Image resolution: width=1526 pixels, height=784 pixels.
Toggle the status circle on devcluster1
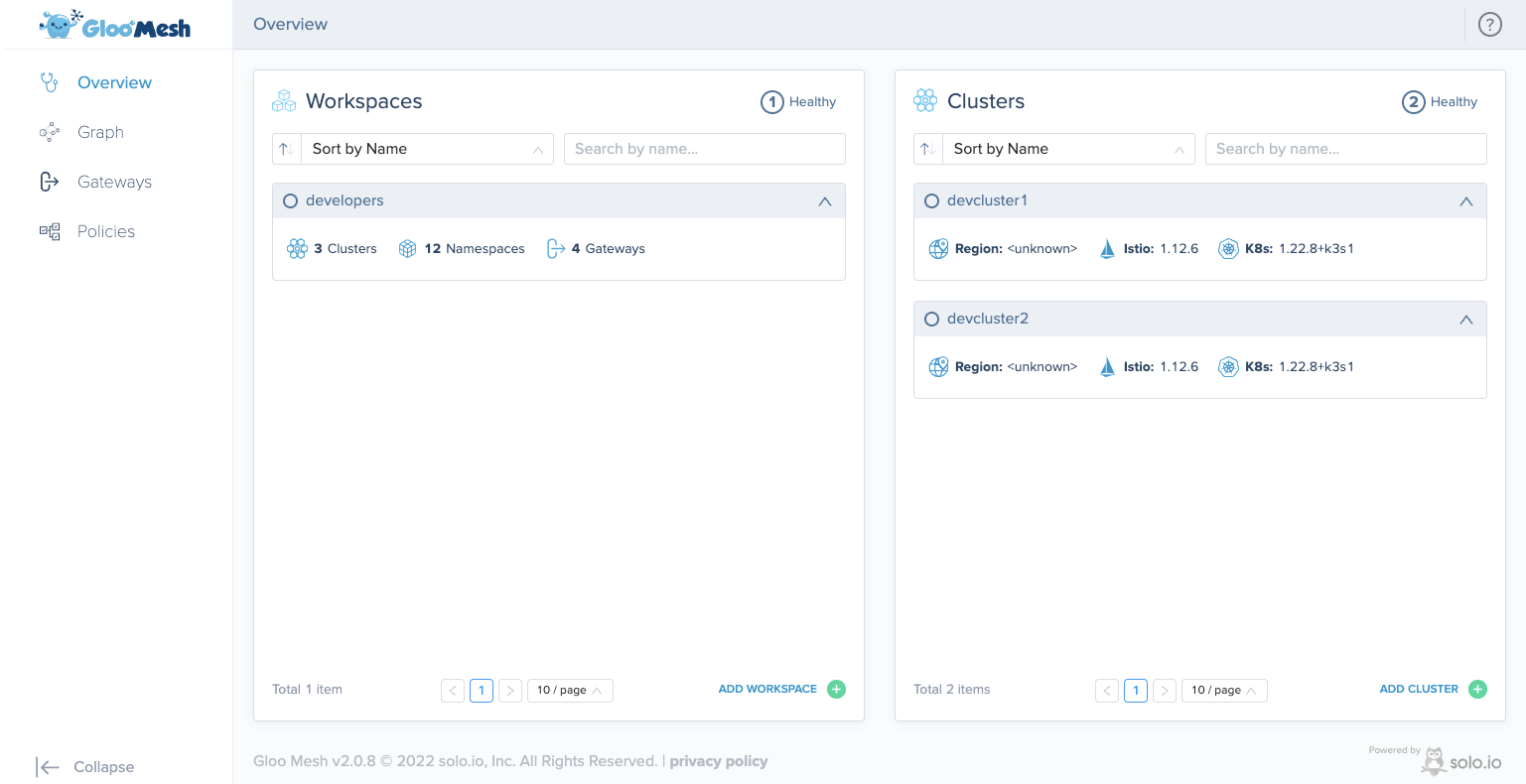[931, 200]
